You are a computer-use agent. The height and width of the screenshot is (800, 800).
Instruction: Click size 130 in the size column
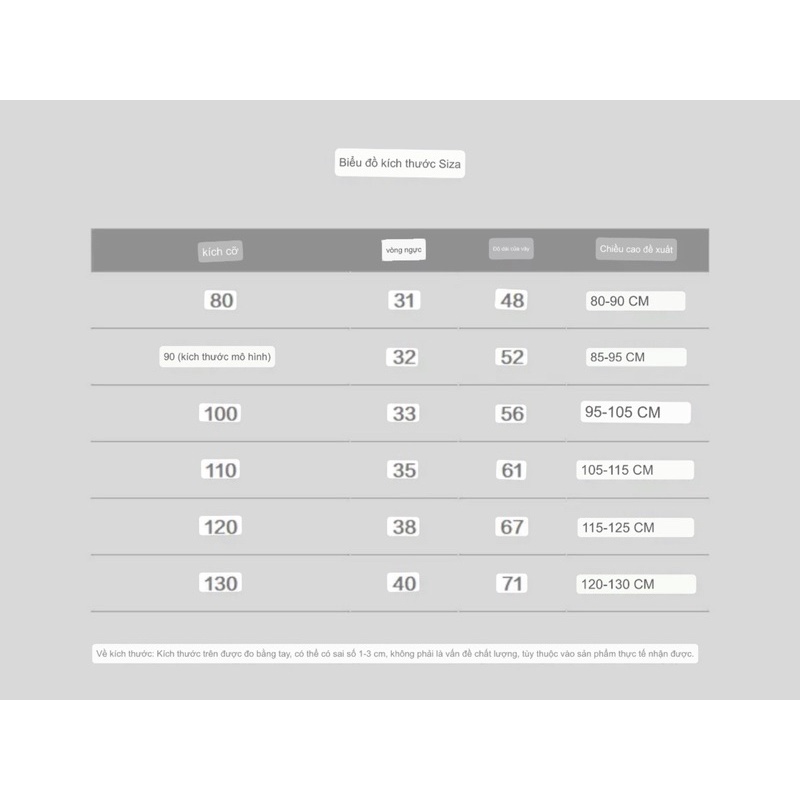[220, 583]
